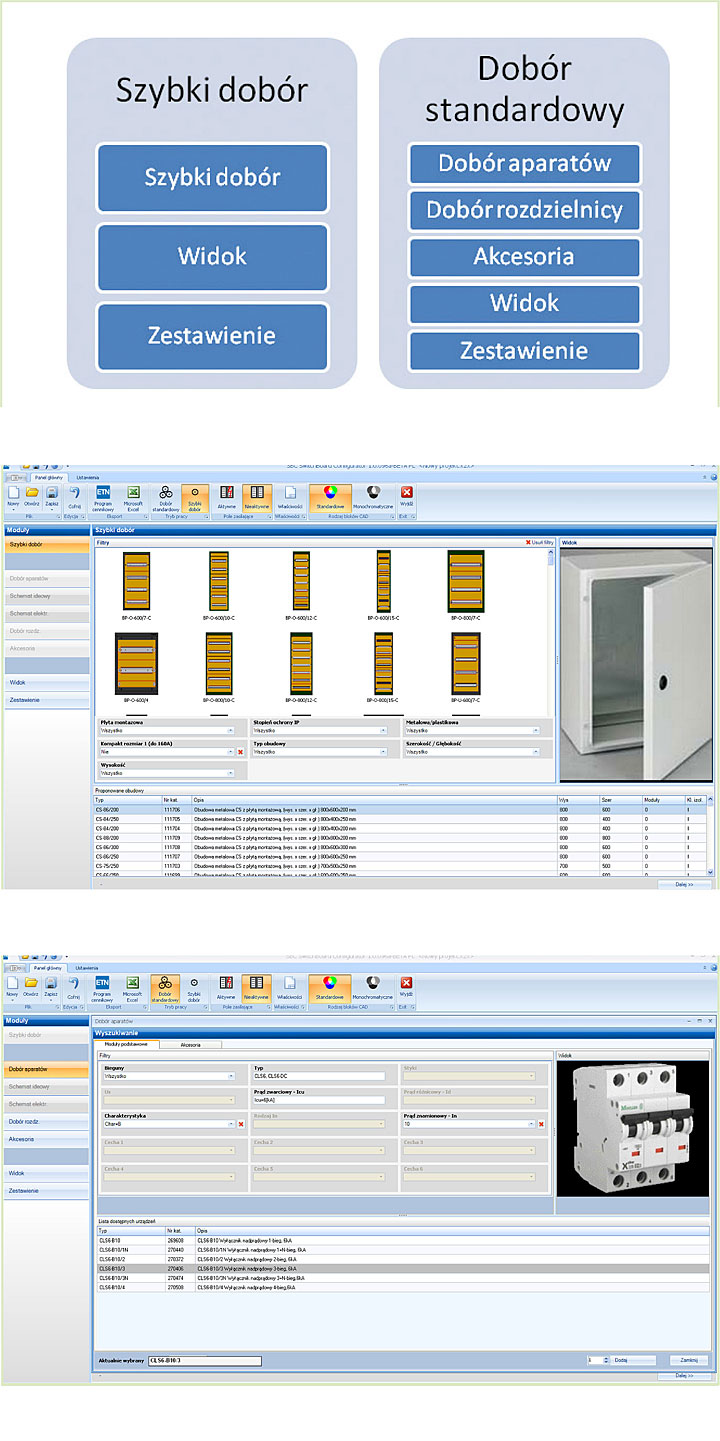Click the Usuń filtry link
The image size is (720, 1441).
click(539, 542)
